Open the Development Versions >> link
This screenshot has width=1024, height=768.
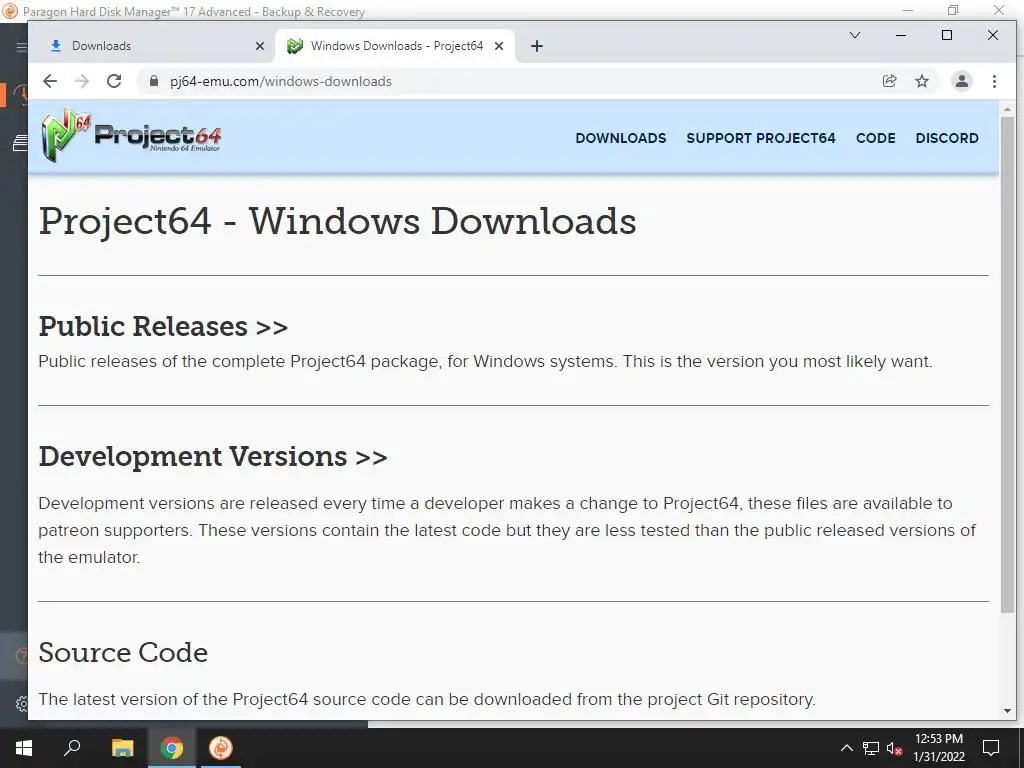point(213,456)
